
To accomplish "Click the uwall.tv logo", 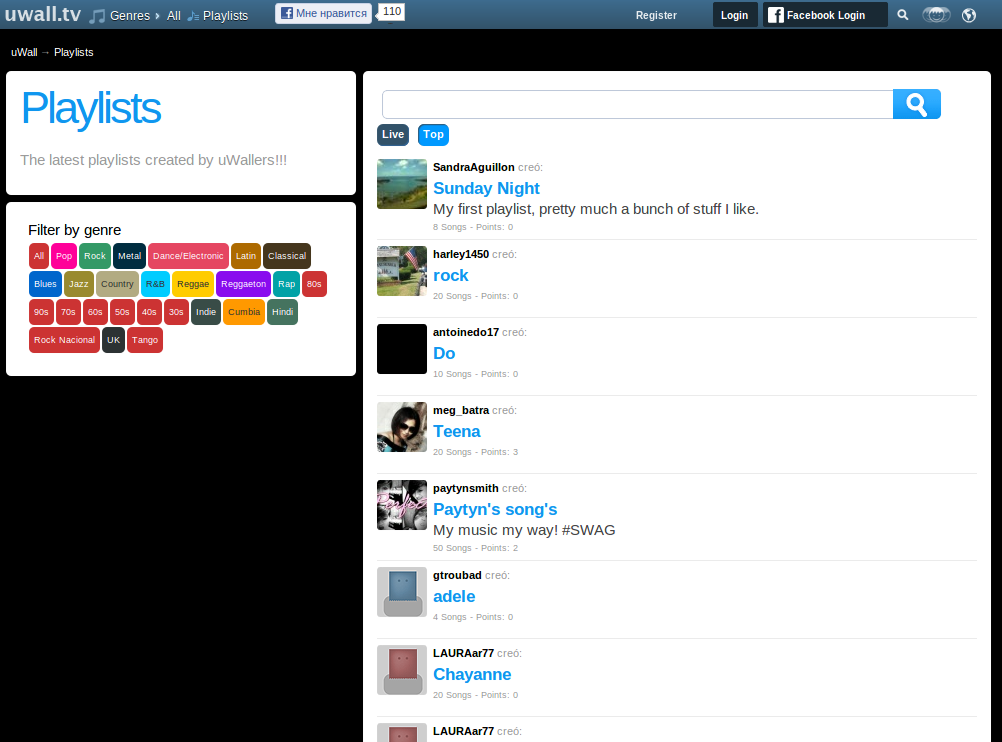I will pos(43,14).
